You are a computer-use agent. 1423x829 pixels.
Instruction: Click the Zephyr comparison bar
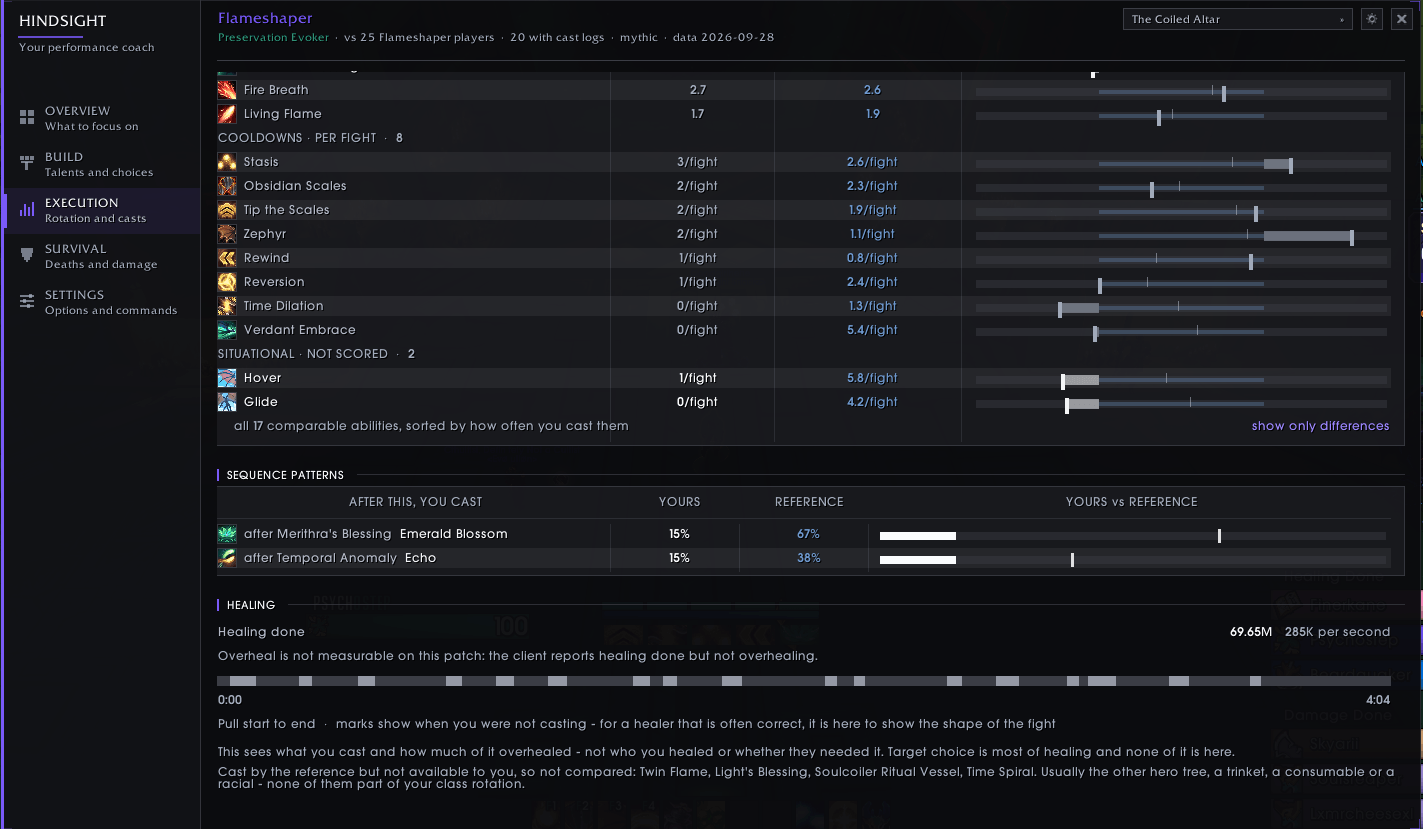pyautogui.click(x=1182, y=236)
